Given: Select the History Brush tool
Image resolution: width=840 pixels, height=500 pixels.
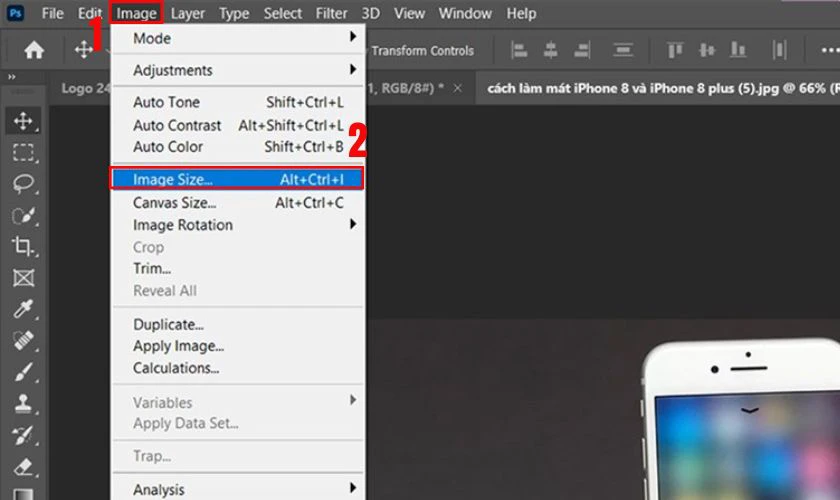Looking at the screenshot, I should click(x=23, y=435).
